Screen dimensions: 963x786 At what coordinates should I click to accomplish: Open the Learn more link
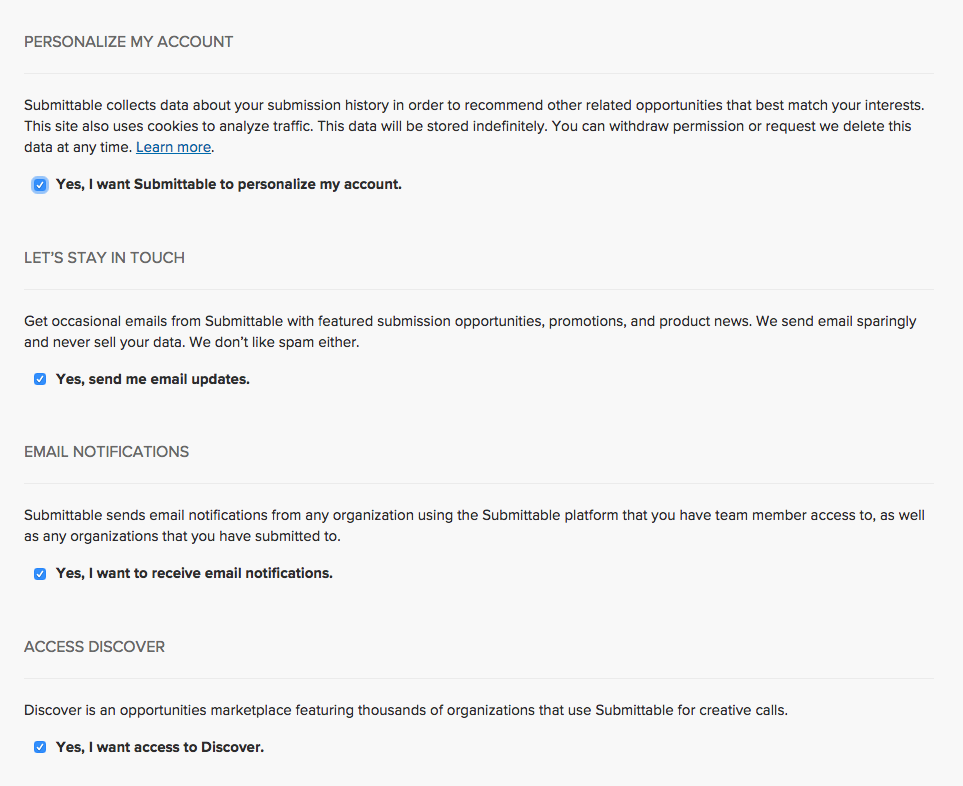[174, 147]
